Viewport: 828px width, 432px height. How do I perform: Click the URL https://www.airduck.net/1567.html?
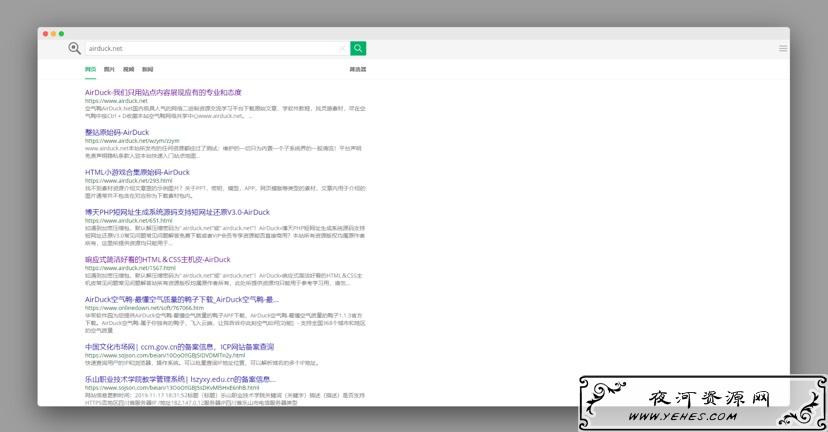tap(130, 268)
